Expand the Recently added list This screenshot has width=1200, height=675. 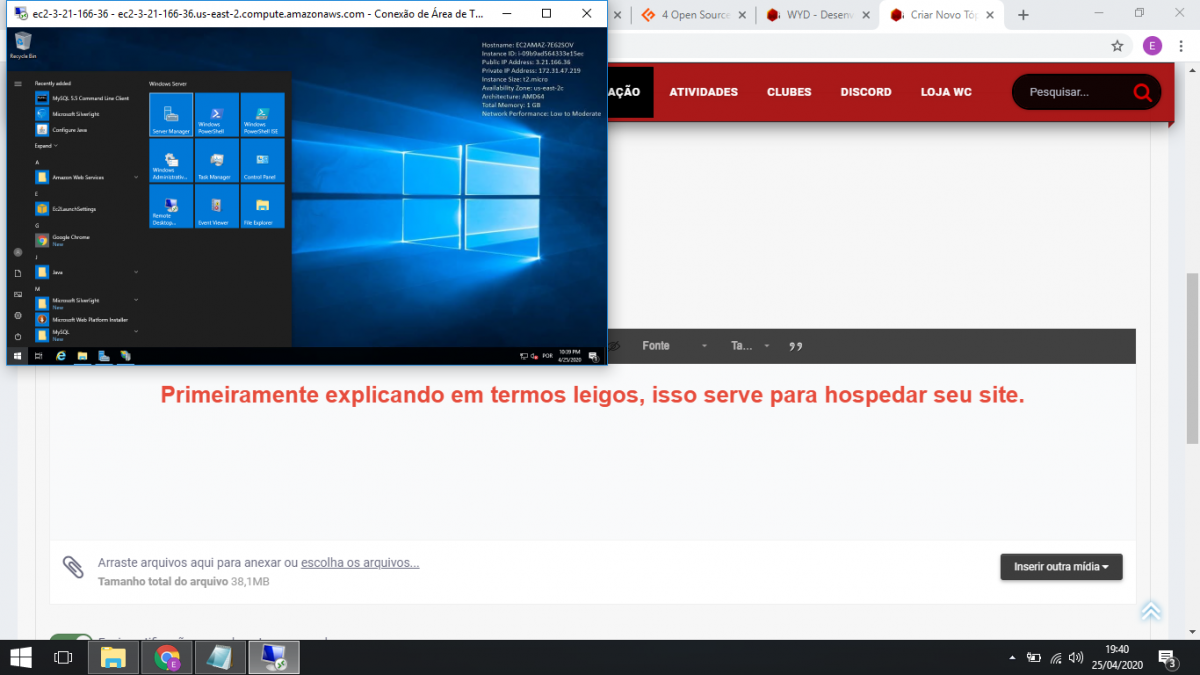pyautogui.click(x=46, y=146)
